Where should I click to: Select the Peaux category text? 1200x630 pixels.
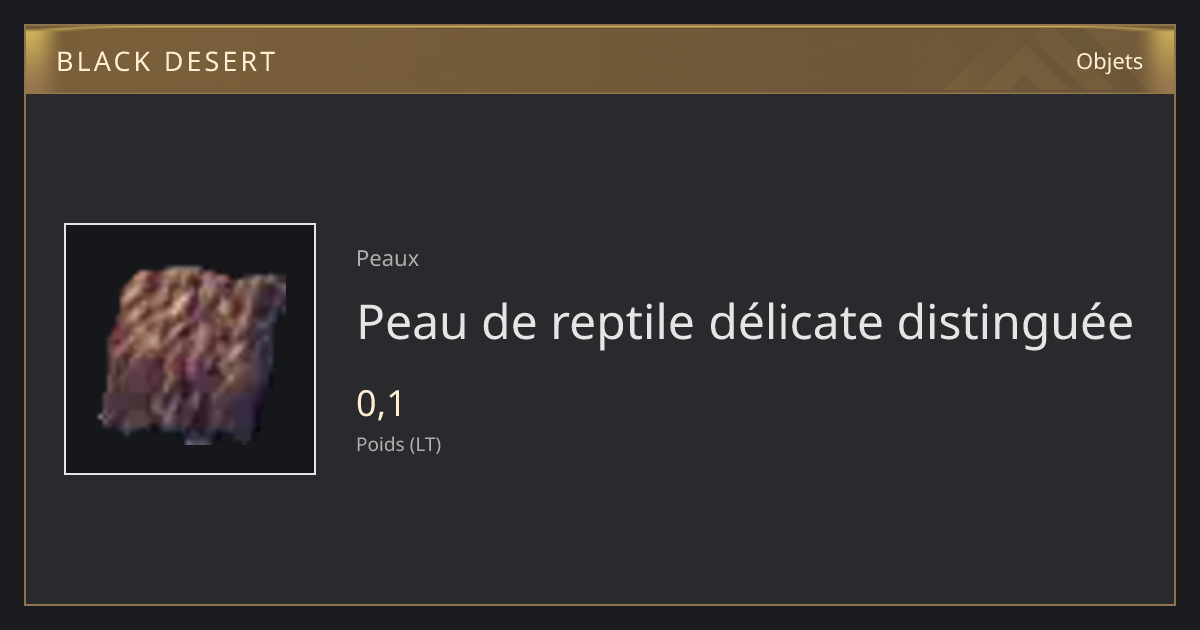(x=387, y=258)
